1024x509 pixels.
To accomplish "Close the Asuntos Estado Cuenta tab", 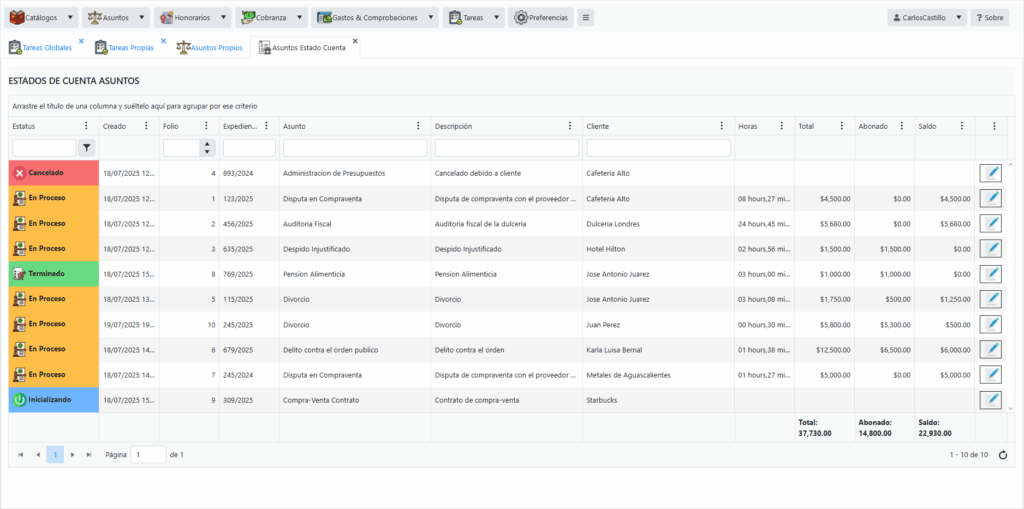I will click(355, 41).
